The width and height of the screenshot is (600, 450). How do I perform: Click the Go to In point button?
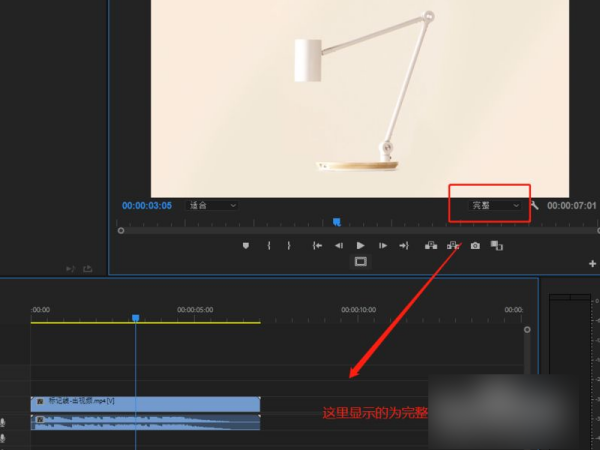click(317, 245)
